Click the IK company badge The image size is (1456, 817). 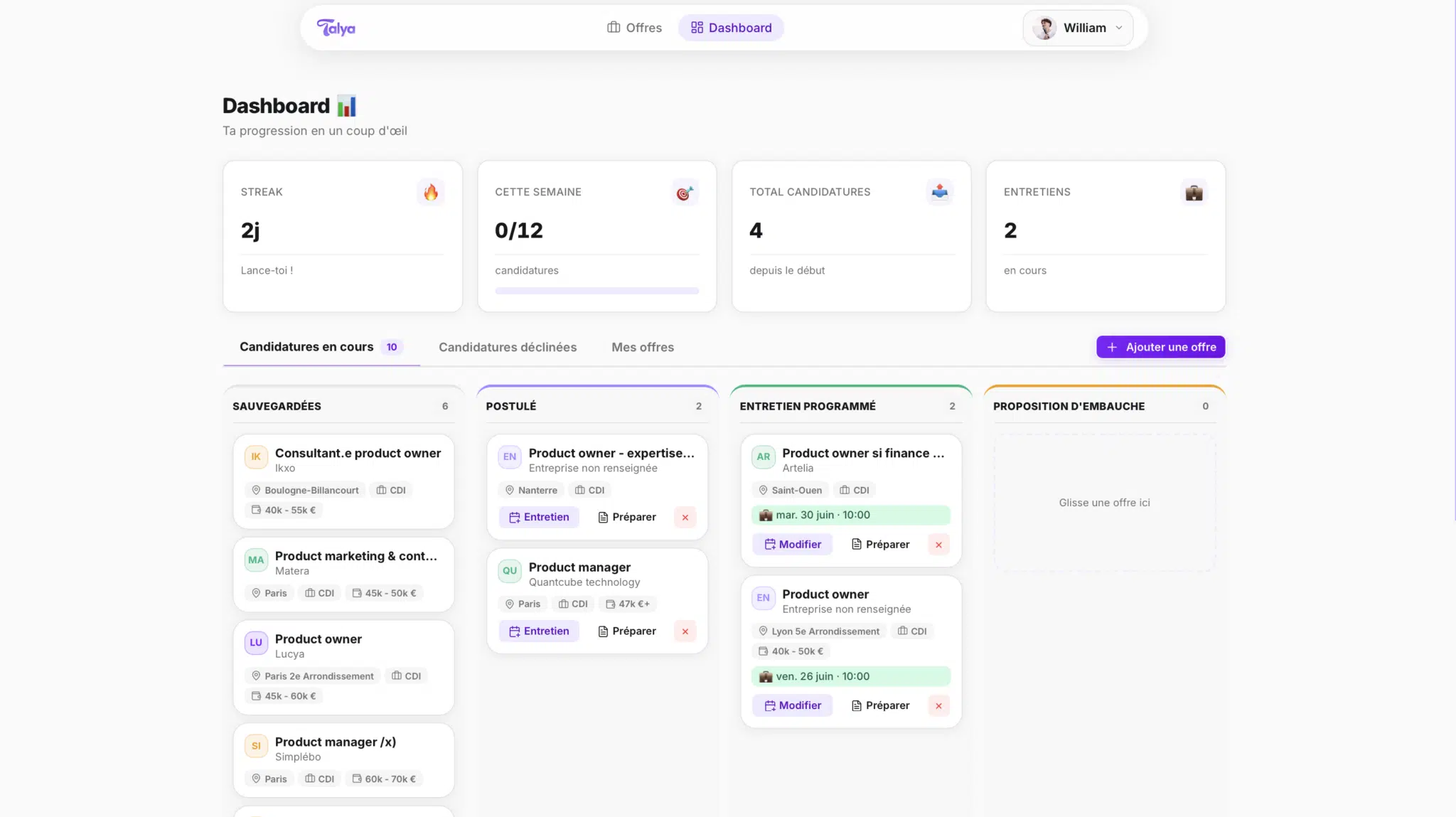256,456
